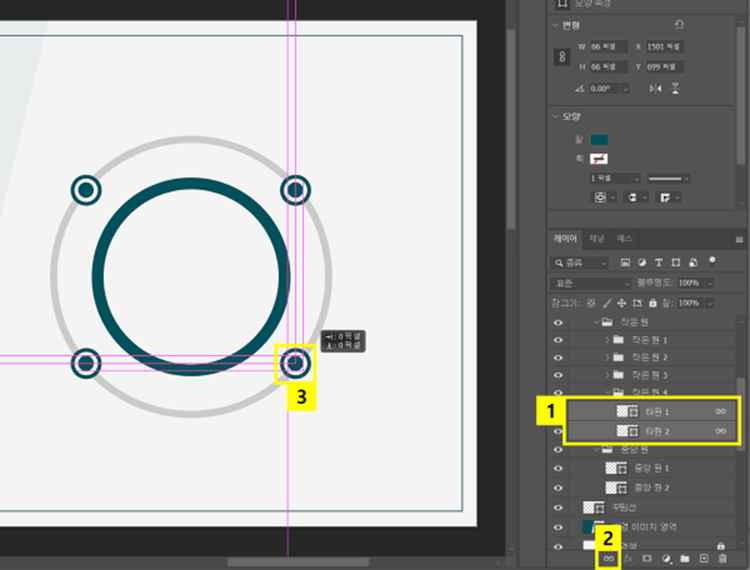Hide the 중앙 원 1 layer
Viewport: 750px width, 570px height.
coord(558,468)
